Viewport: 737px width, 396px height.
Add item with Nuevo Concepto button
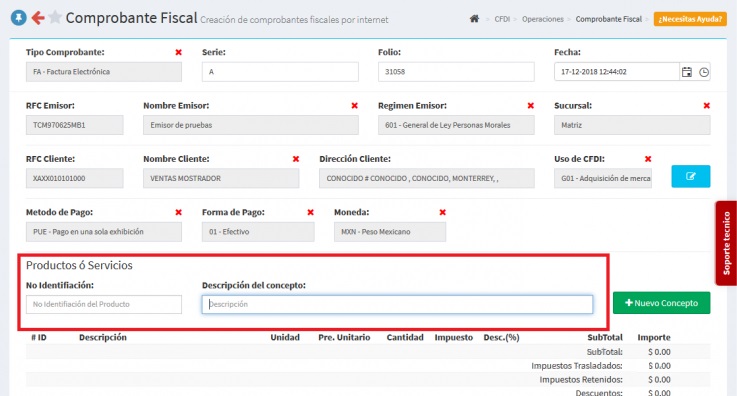coord(661,303)
